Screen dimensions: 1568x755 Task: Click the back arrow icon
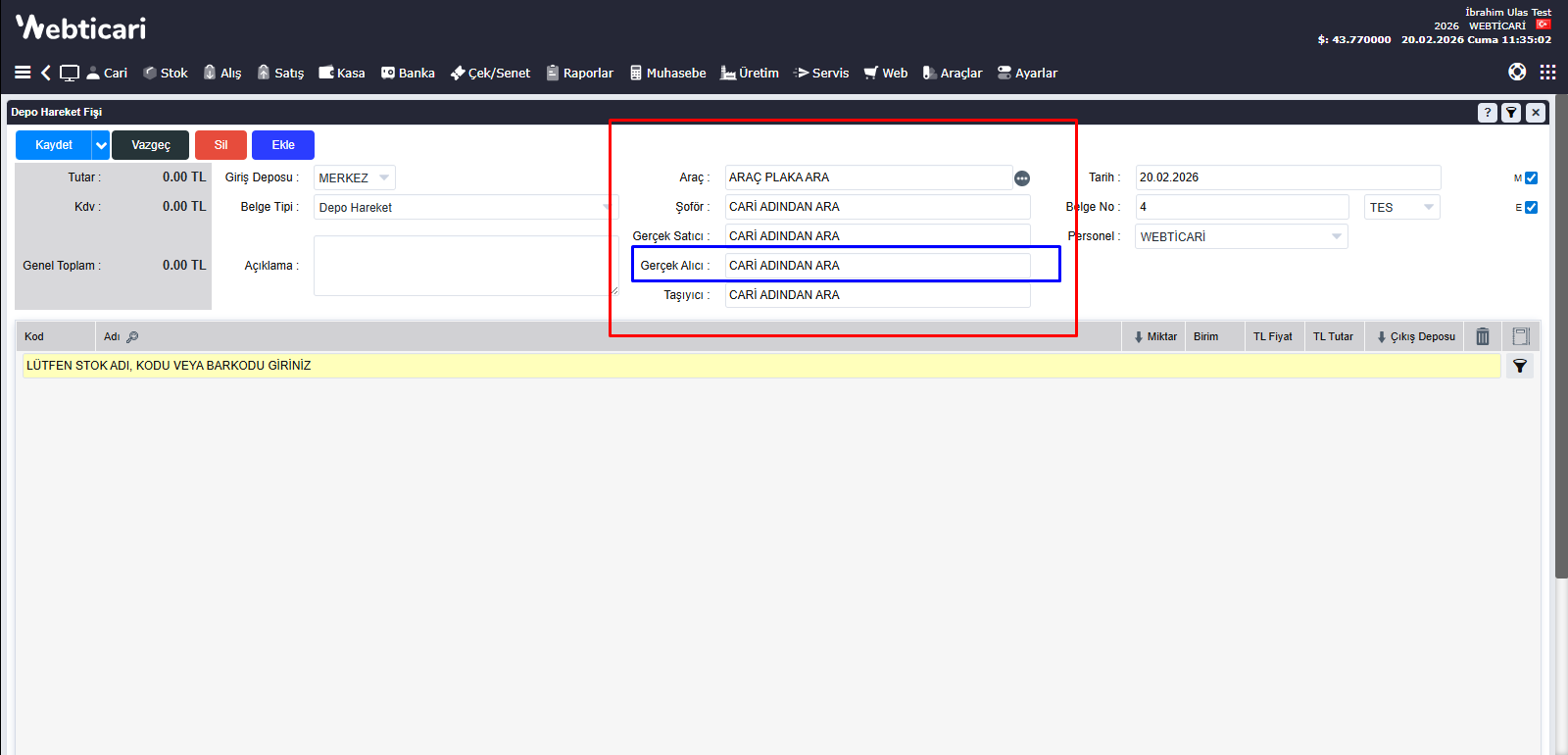click(45, 73)
